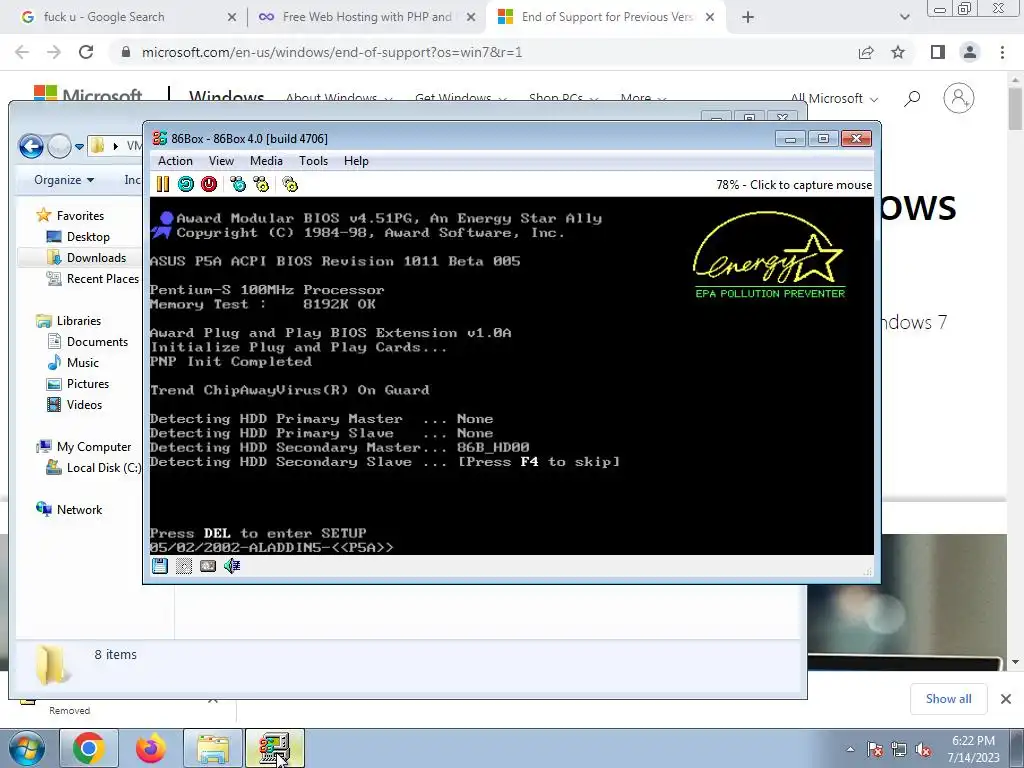Screen dimensions: 1024x768
Task: Open Music library in Explorer
Action: pos(82,362)
